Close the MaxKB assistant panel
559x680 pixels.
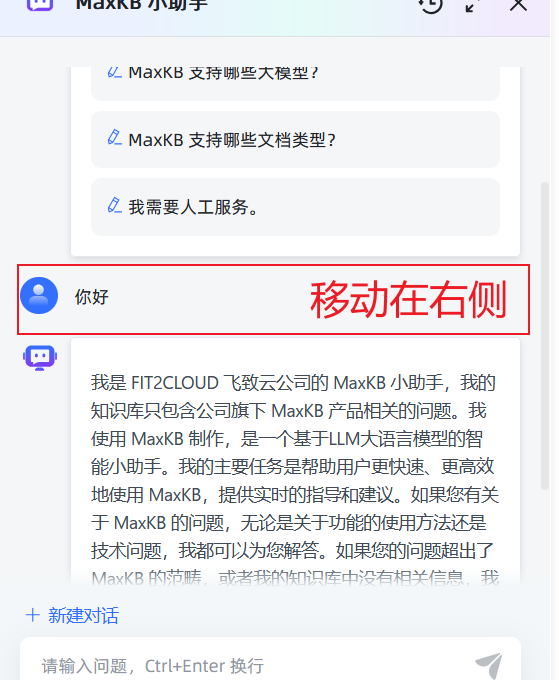[518, 5]
